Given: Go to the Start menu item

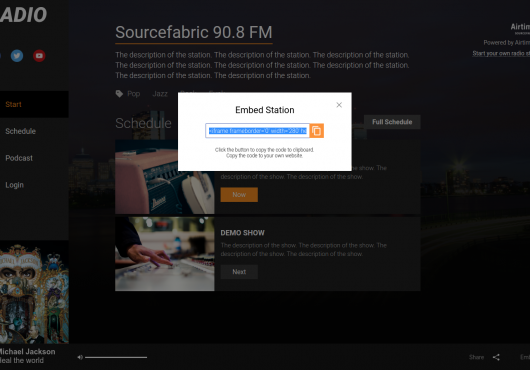Looking at the screenshot, I should pyautogui.click(x=34, y=104).
